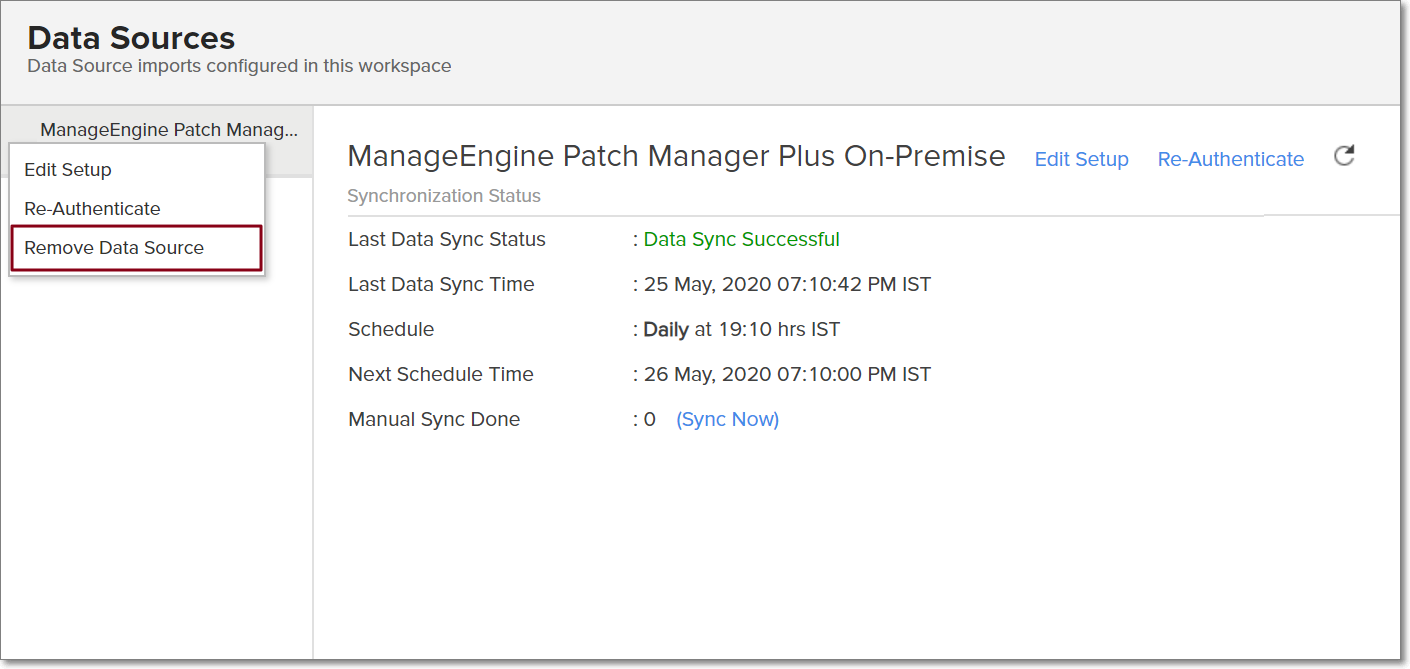Select Re-Authenticate from the context menu

(92, 209)
